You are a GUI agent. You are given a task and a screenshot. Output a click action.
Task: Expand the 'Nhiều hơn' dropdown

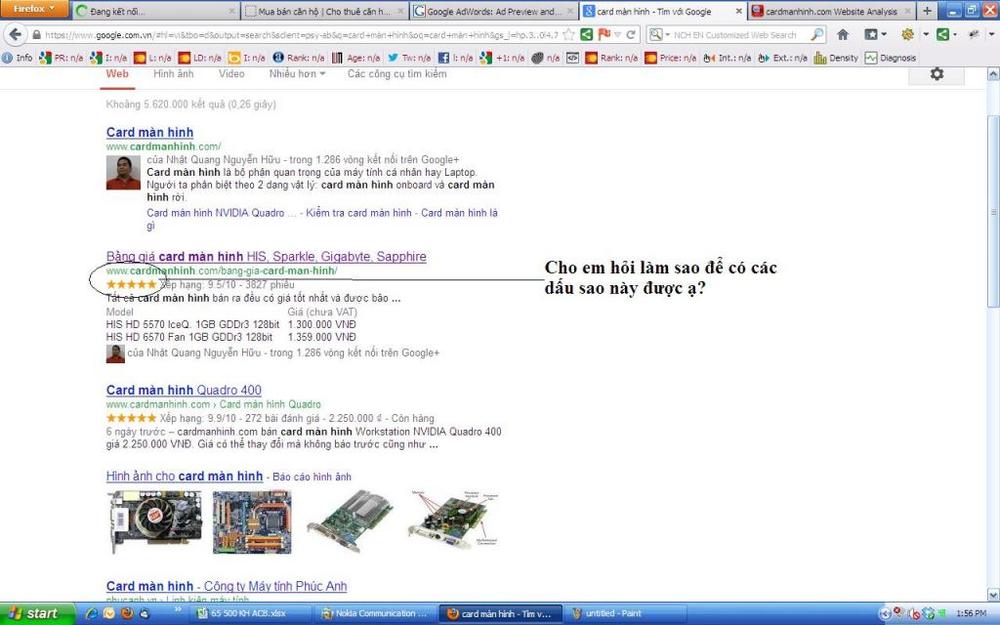point(297,74)
